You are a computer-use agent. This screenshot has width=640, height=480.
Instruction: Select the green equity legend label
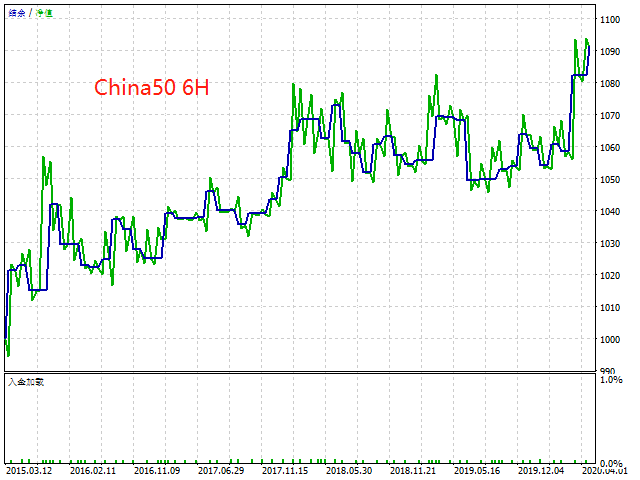[44, 13]
